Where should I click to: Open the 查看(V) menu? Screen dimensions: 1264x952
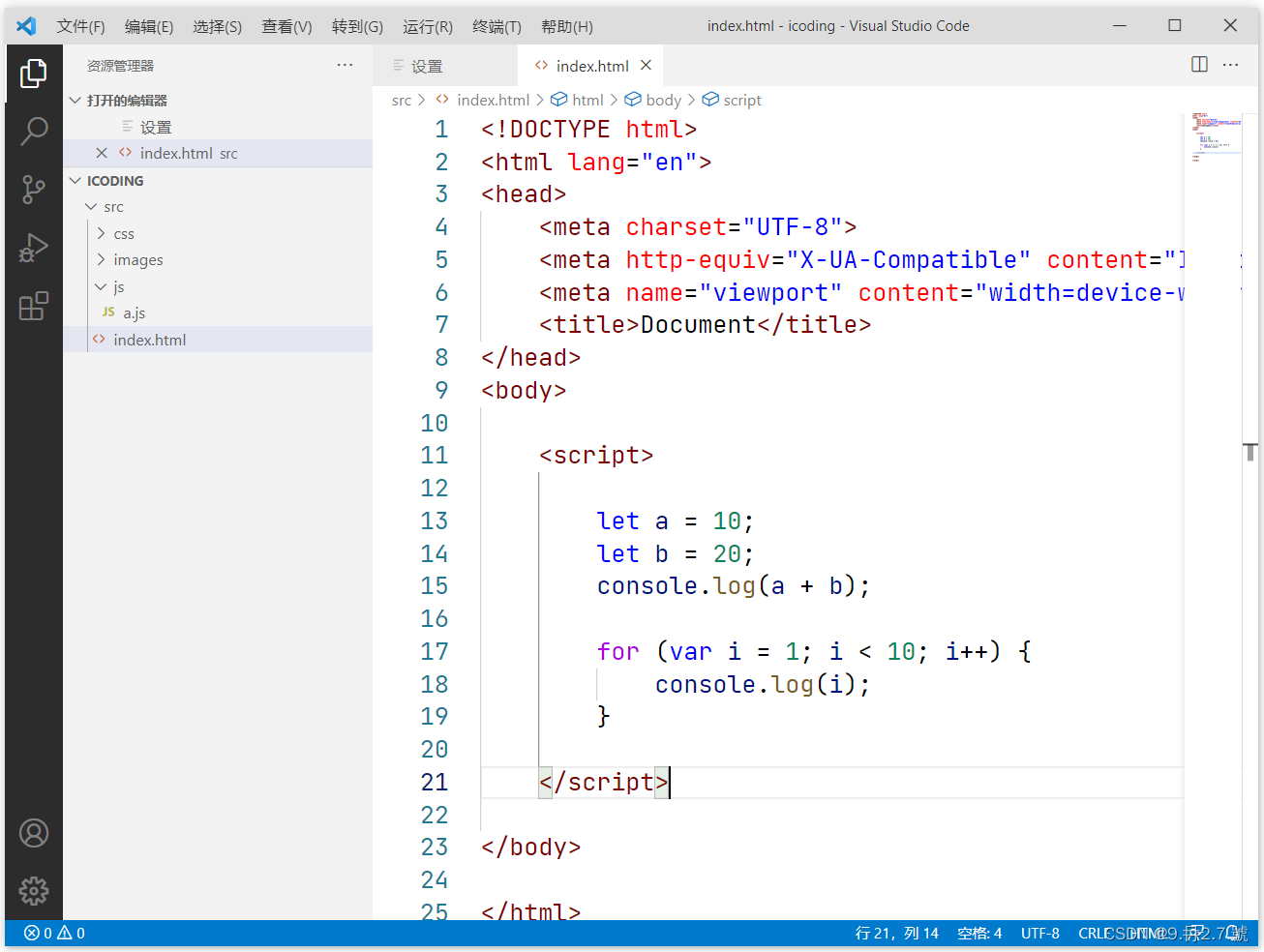[286, 26]
